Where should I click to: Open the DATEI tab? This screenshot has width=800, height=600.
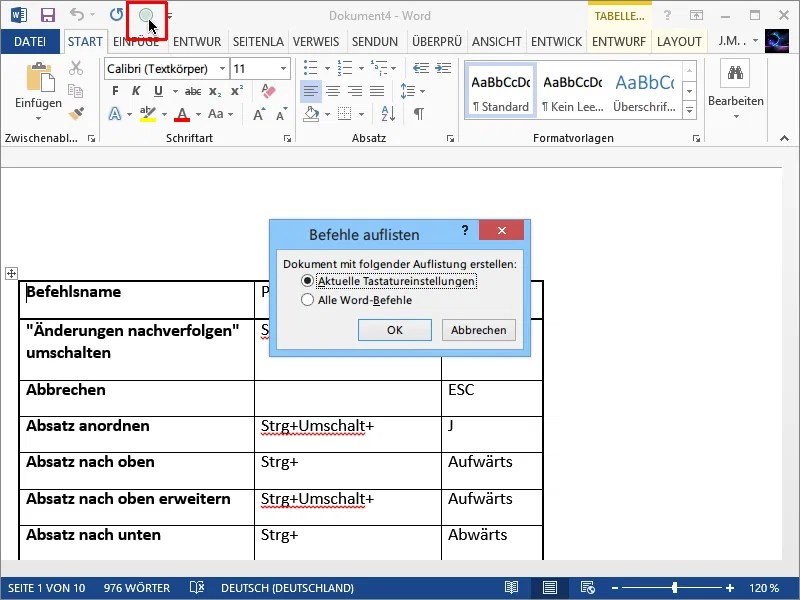click(30, 41)
